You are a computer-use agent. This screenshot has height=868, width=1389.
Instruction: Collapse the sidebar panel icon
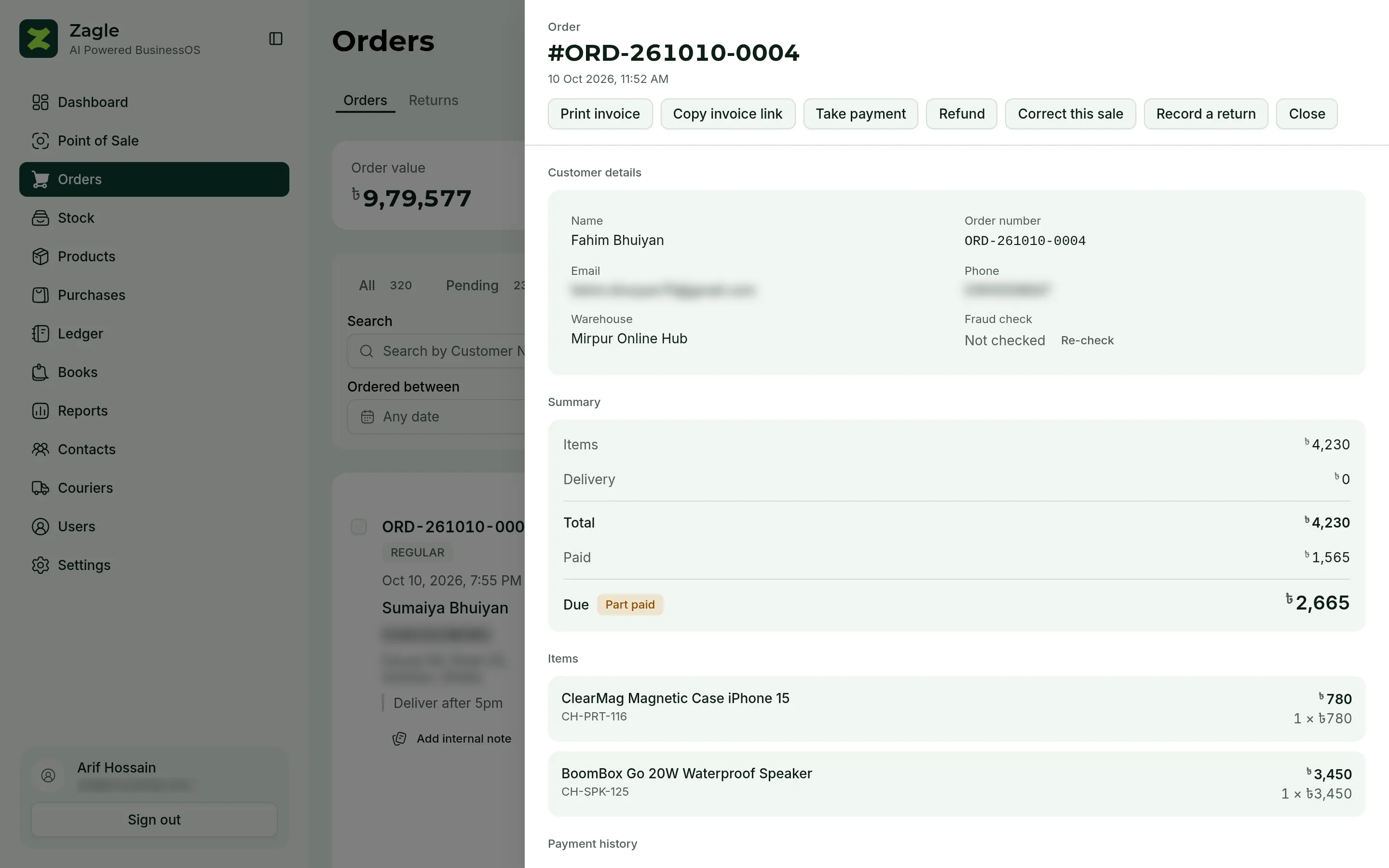[276, 39]
